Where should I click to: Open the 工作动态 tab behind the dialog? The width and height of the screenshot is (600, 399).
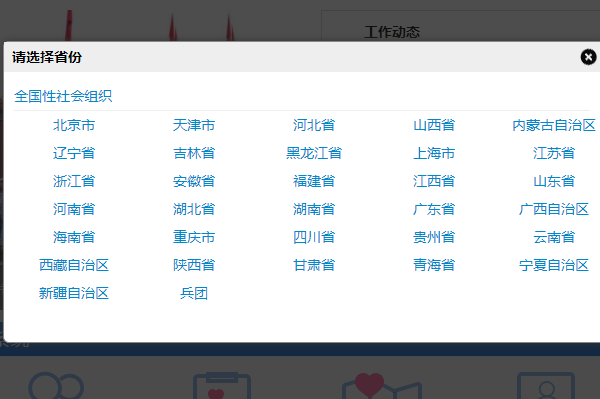pyautogui.click(x=392, y=32)
